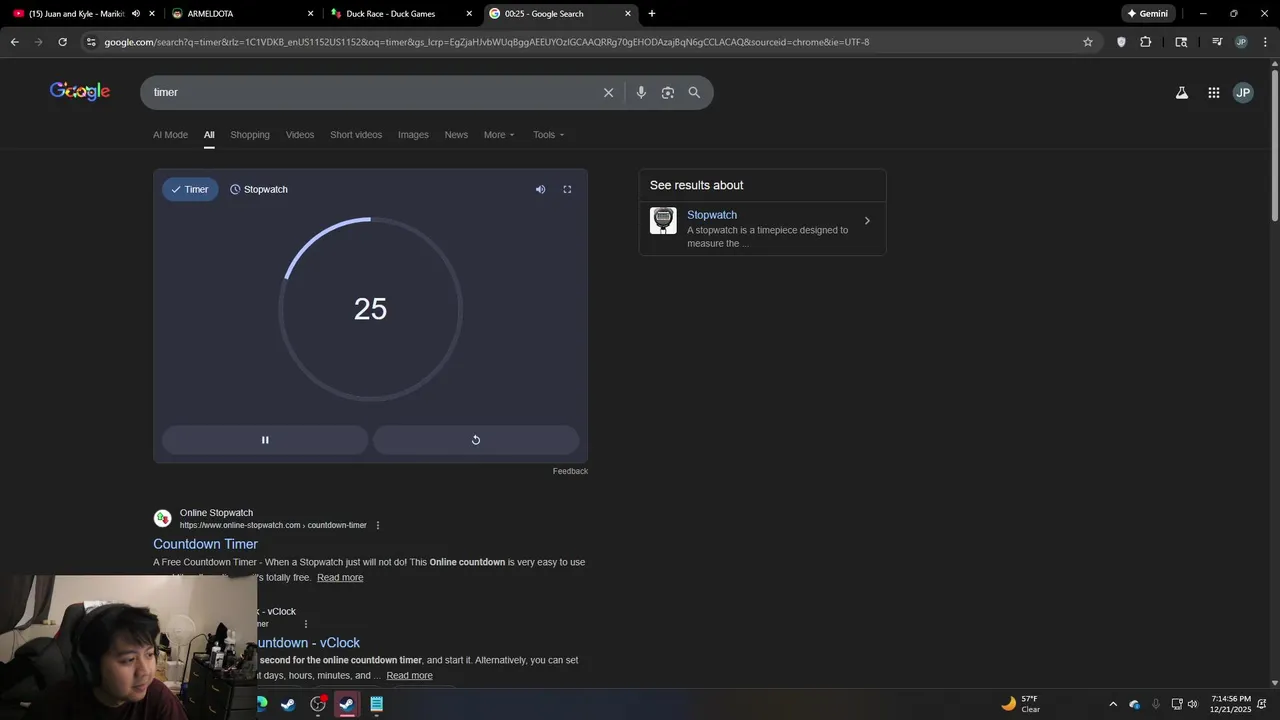1280x720 pixels.
Task: Open the Stopwatch thumbnail image
Action: pos(663,221)
